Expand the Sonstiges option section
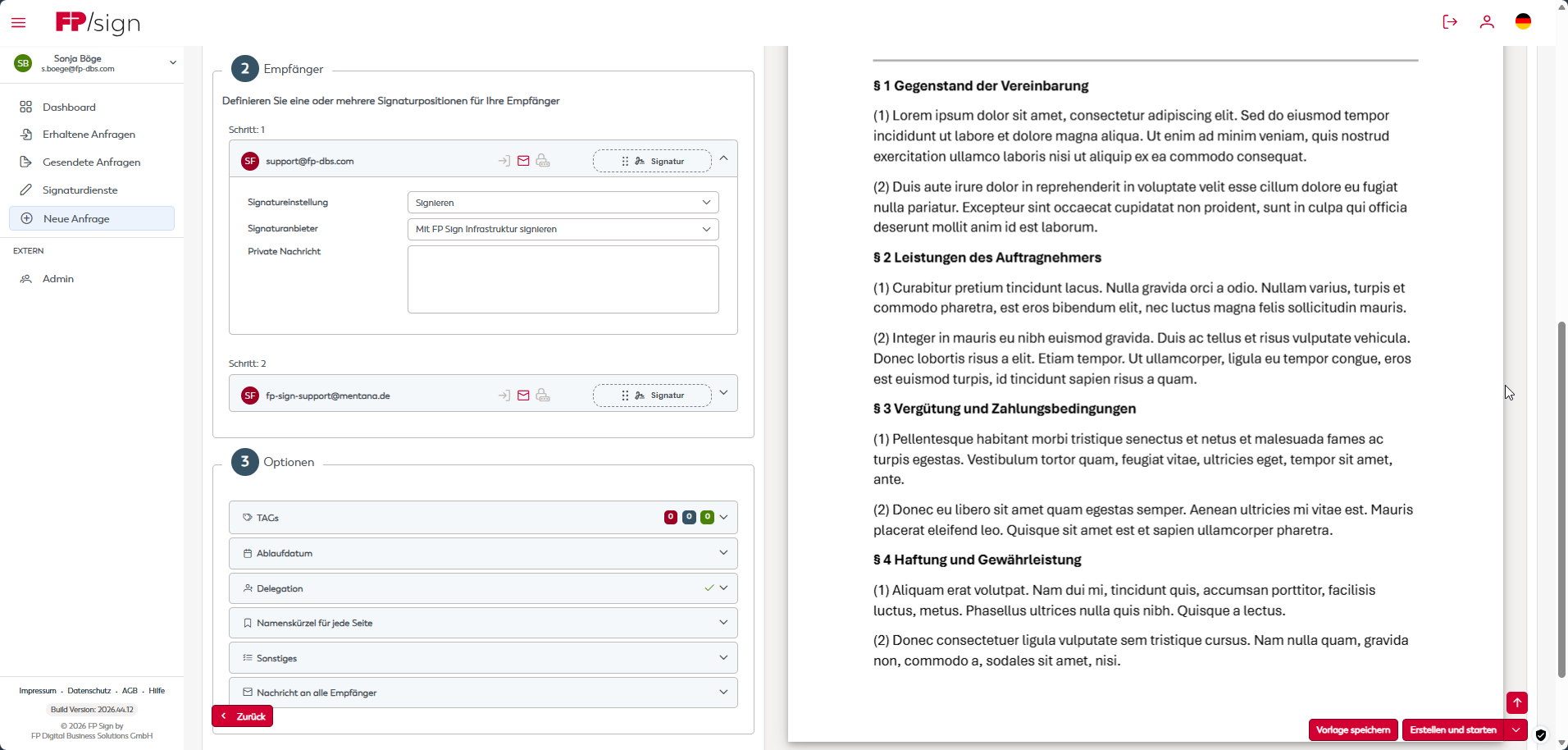1568x750 pixels. point(483,658)
